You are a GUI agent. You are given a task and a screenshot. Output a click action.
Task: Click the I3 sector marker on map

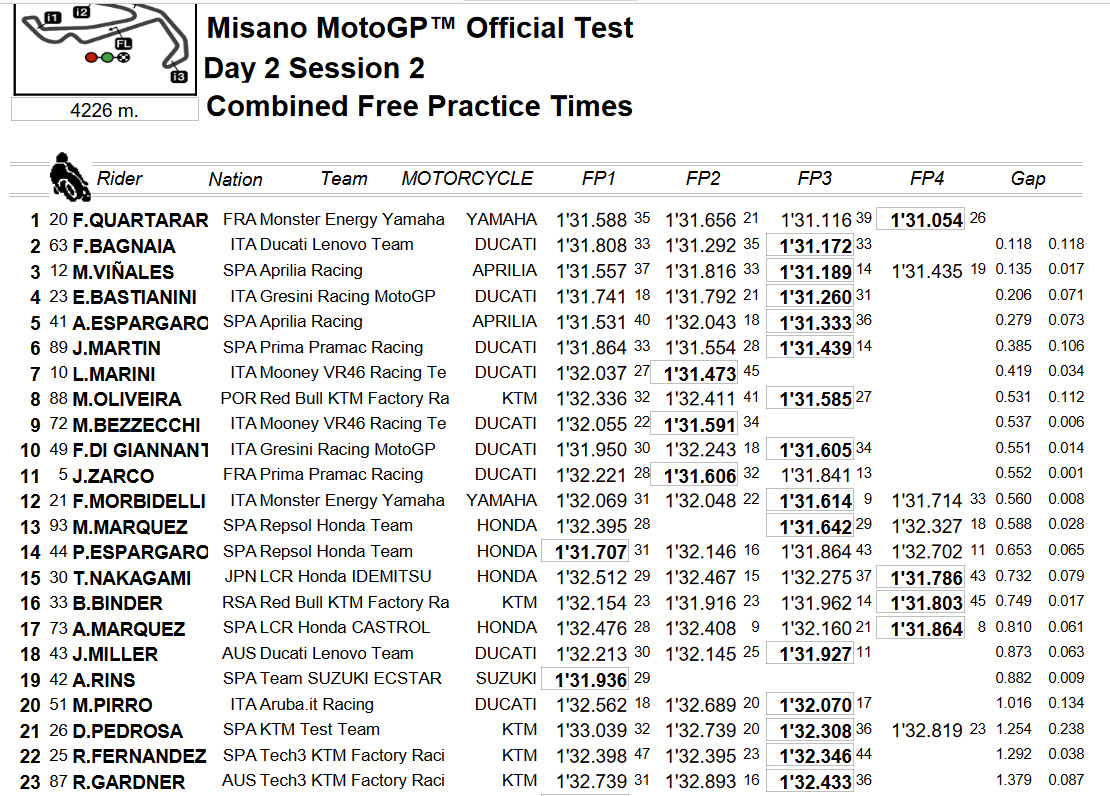click(x=178, y=76)
